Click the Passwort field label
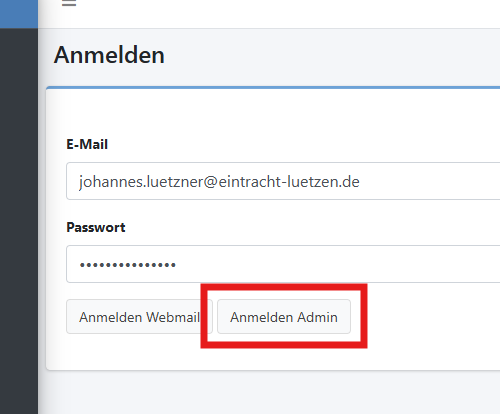Viewport: 500px width, 414px height. (96, 227)
